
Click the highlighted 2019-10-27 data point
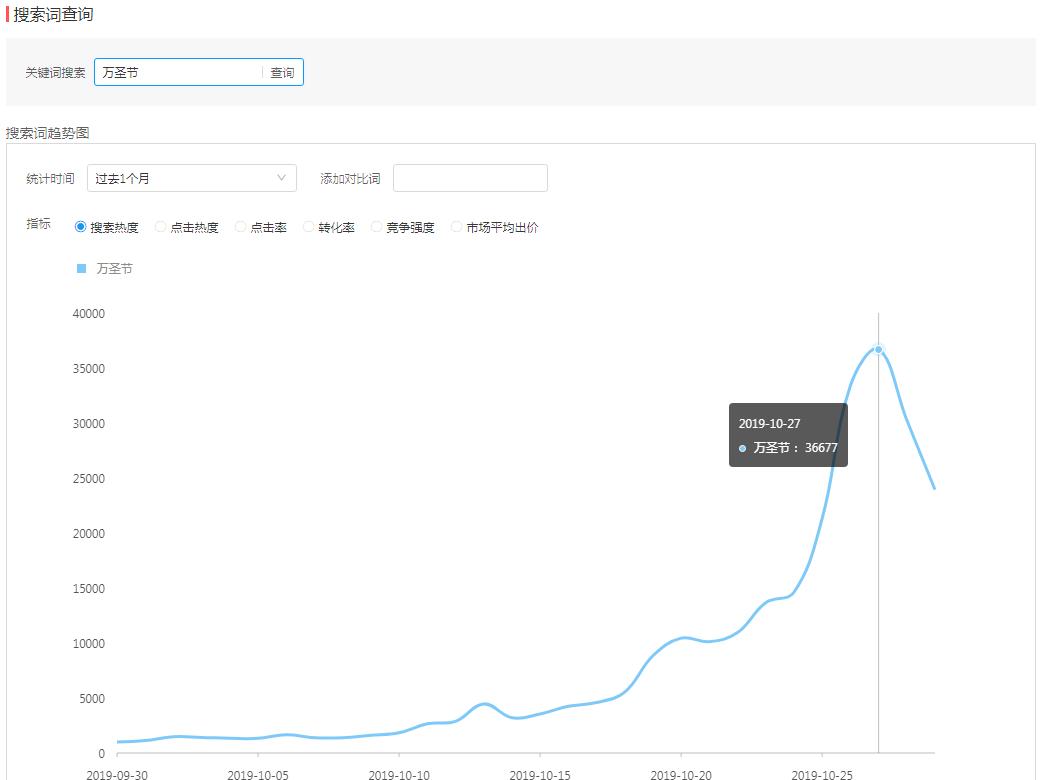(x=878, y=350)
